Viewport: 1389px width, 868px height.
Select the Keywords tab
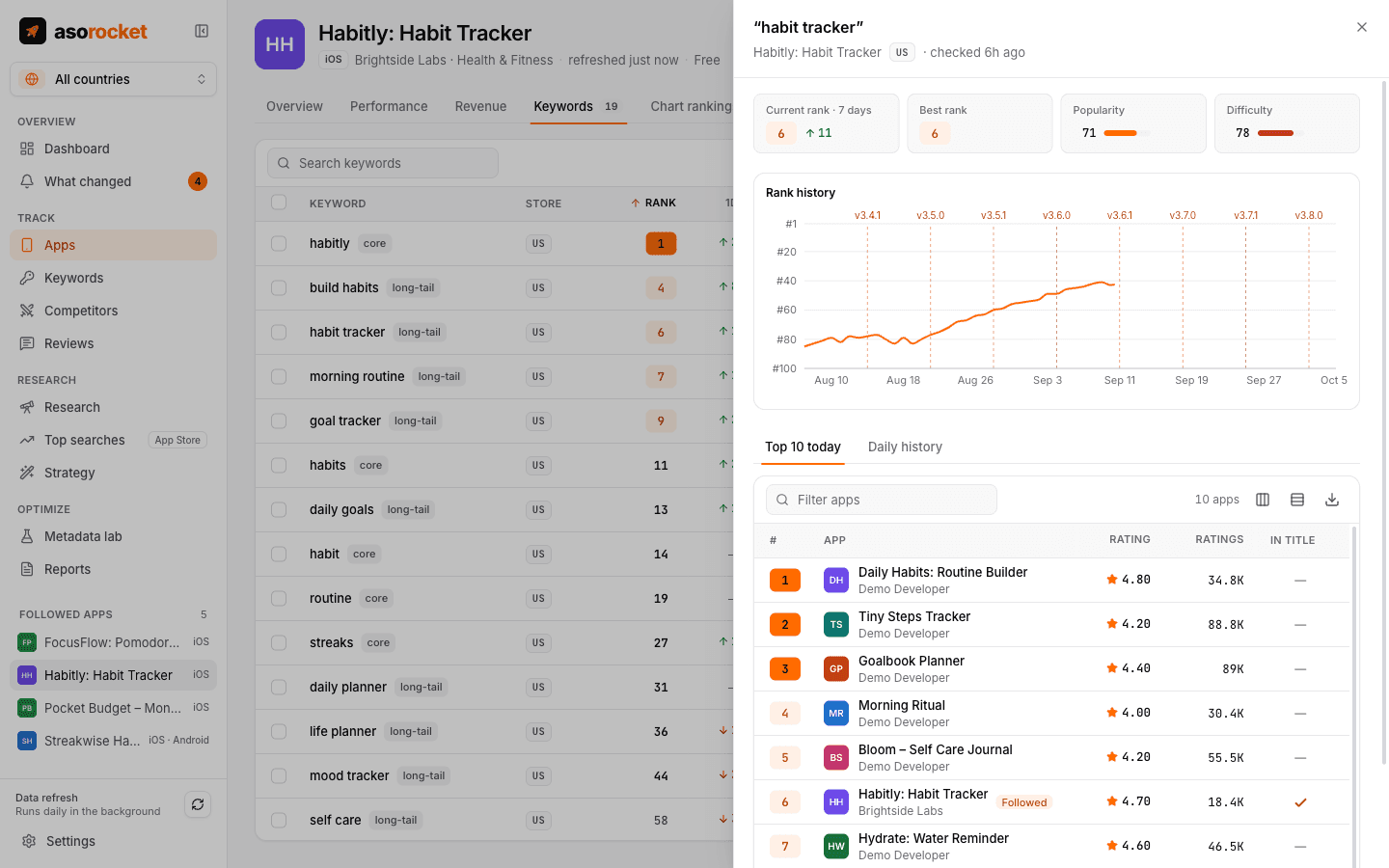579,106
